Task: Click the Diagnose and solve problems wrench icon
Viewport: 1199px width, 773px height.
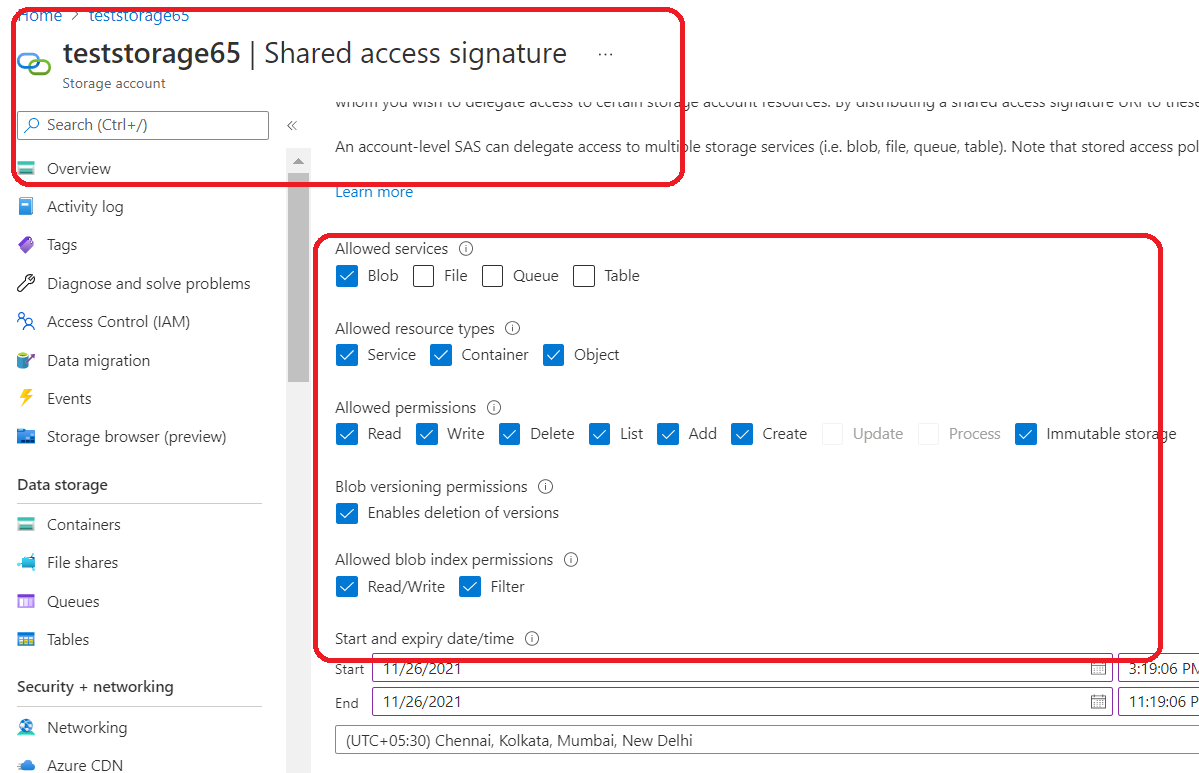Action: pyautogui.click(x=26, y=284)
